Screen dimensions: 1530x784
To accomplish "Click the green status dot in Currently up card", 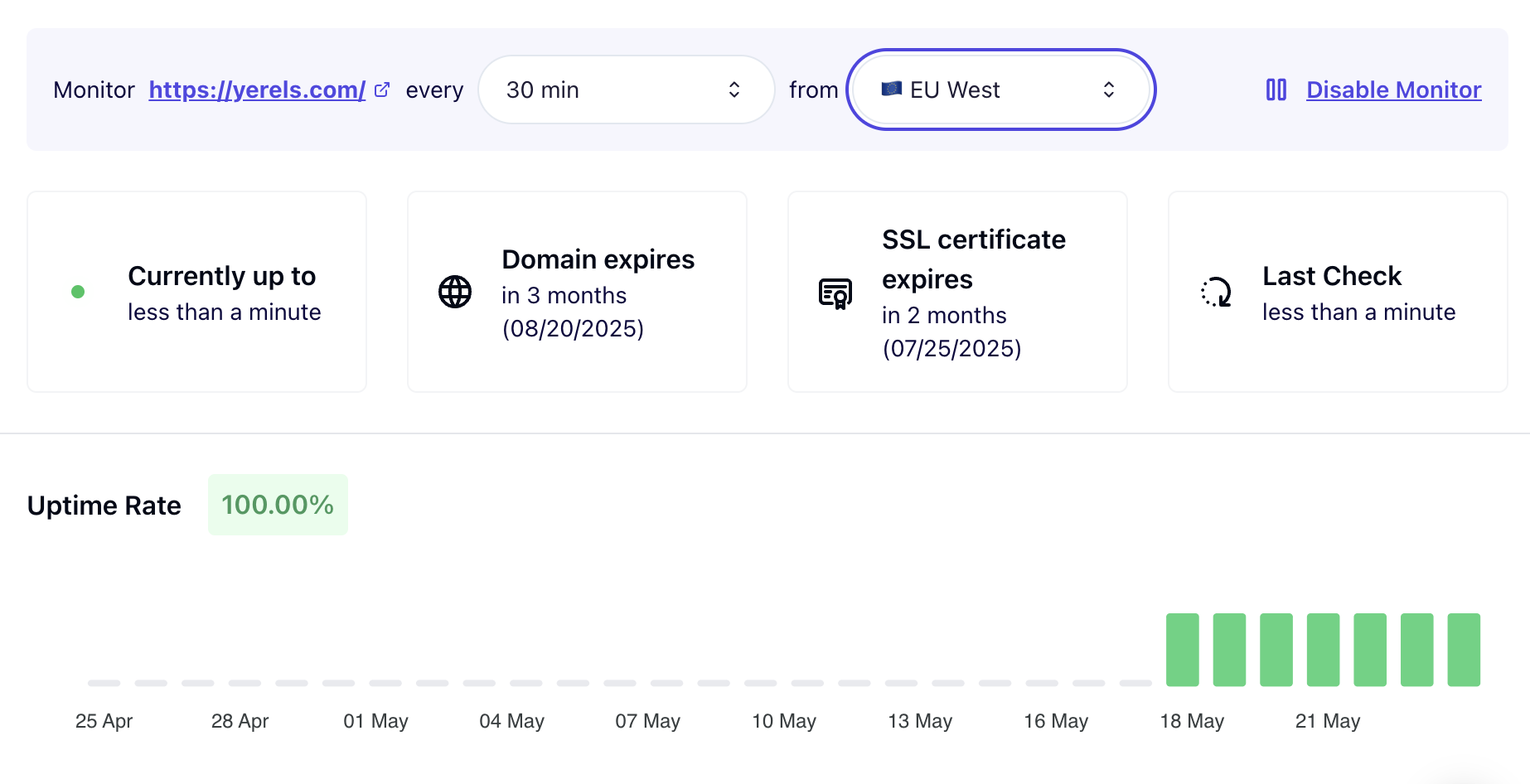I will point(78,292).
